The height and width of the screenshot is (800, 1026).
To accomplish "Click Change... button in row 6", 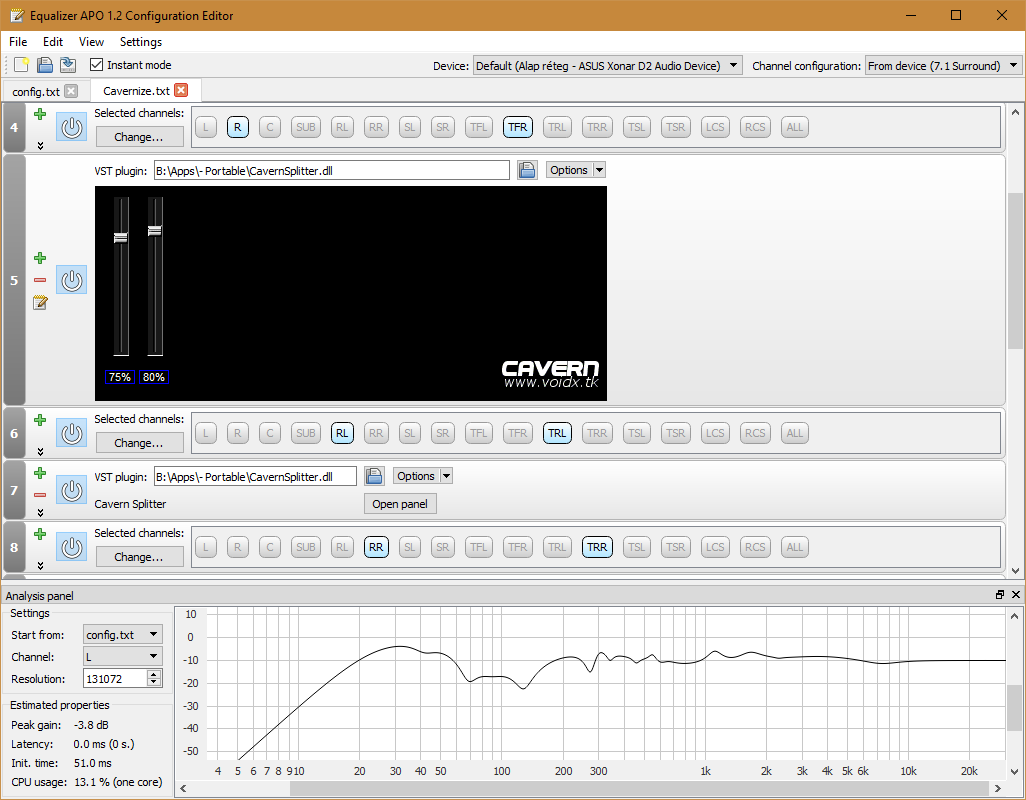I will (139, 443).
